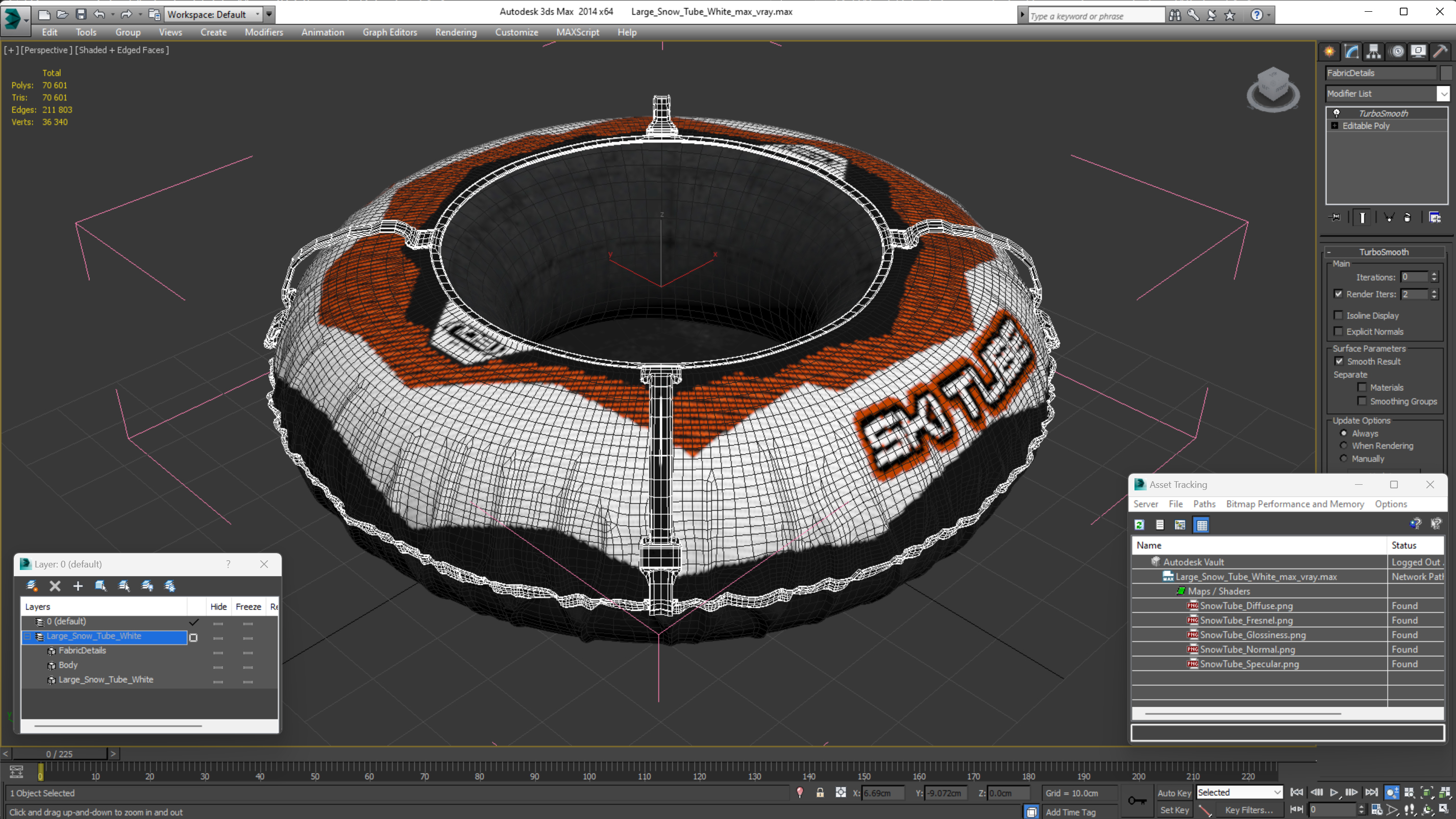Screen dimensions: 1456x819
Task: Toggle the Render Iters checkbox
Action: tap(1339, 294)
